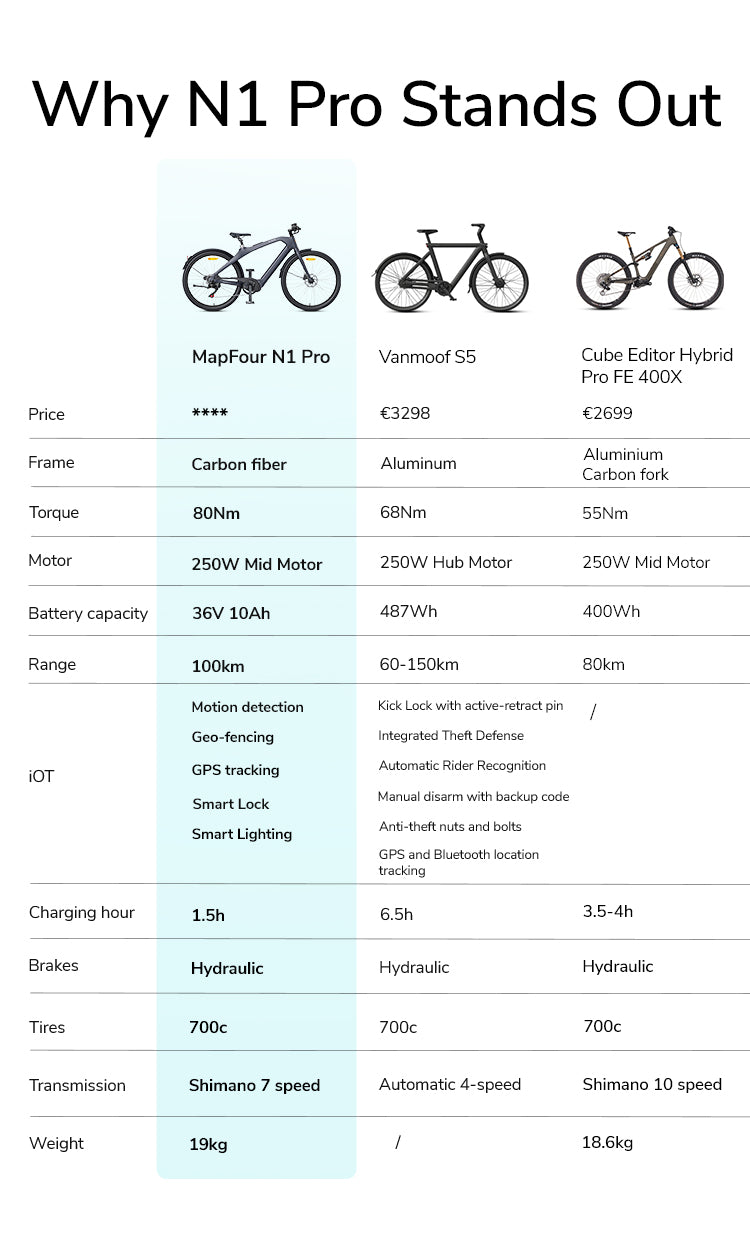Click the hidden N1 Pro price asterisks

click(x=209, y=414)
